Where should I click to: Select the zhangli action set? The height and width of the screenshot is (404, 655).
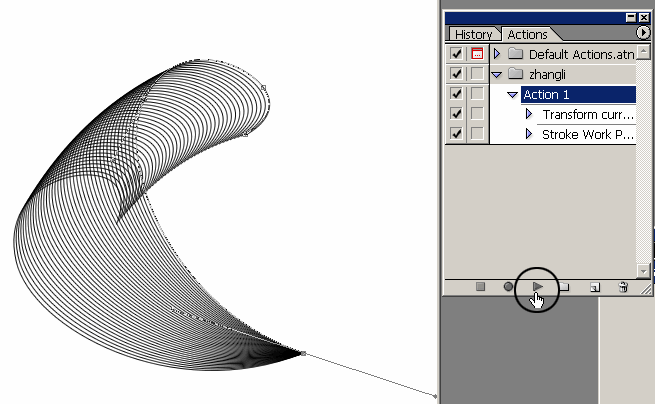click(x=547, y=74)
